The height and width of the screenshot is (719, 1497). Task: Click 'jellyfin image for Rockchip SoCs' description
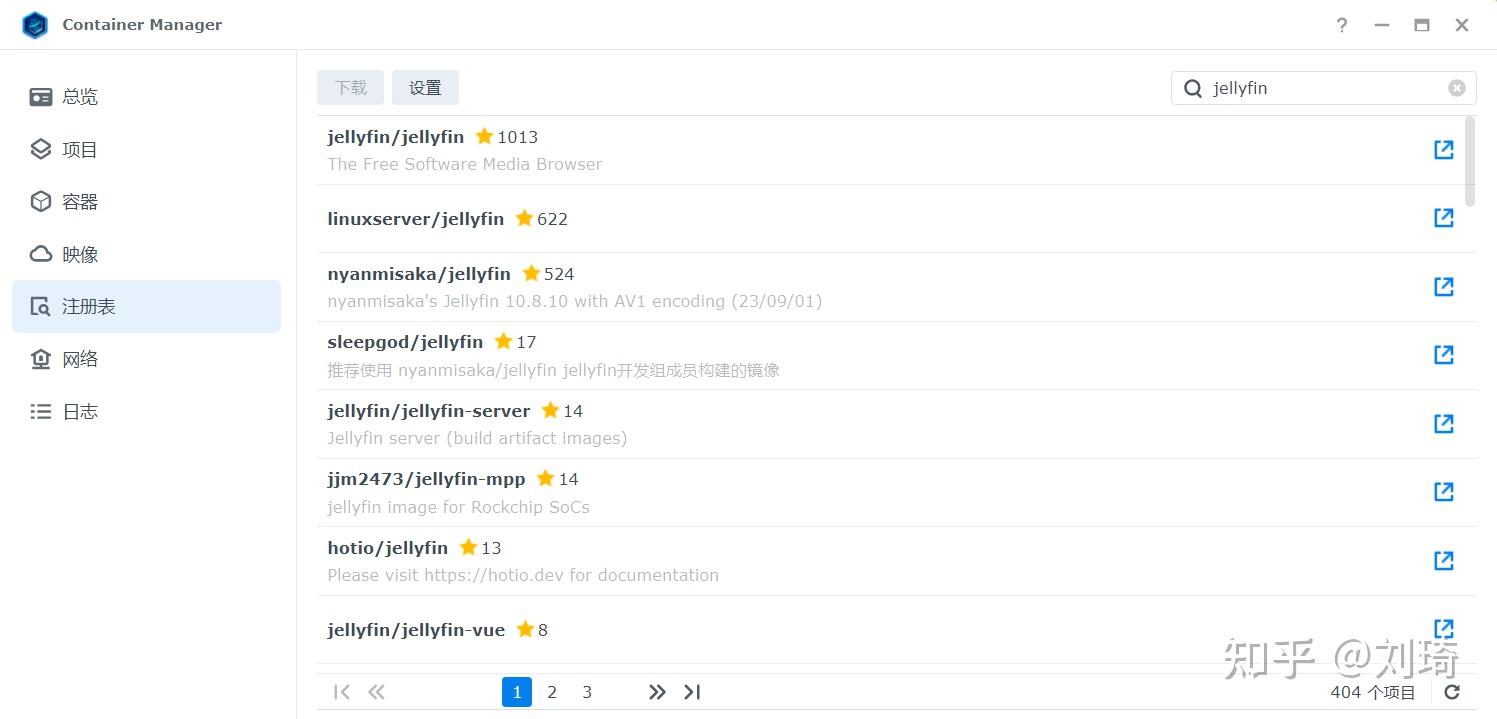click(x=458, y=507)
